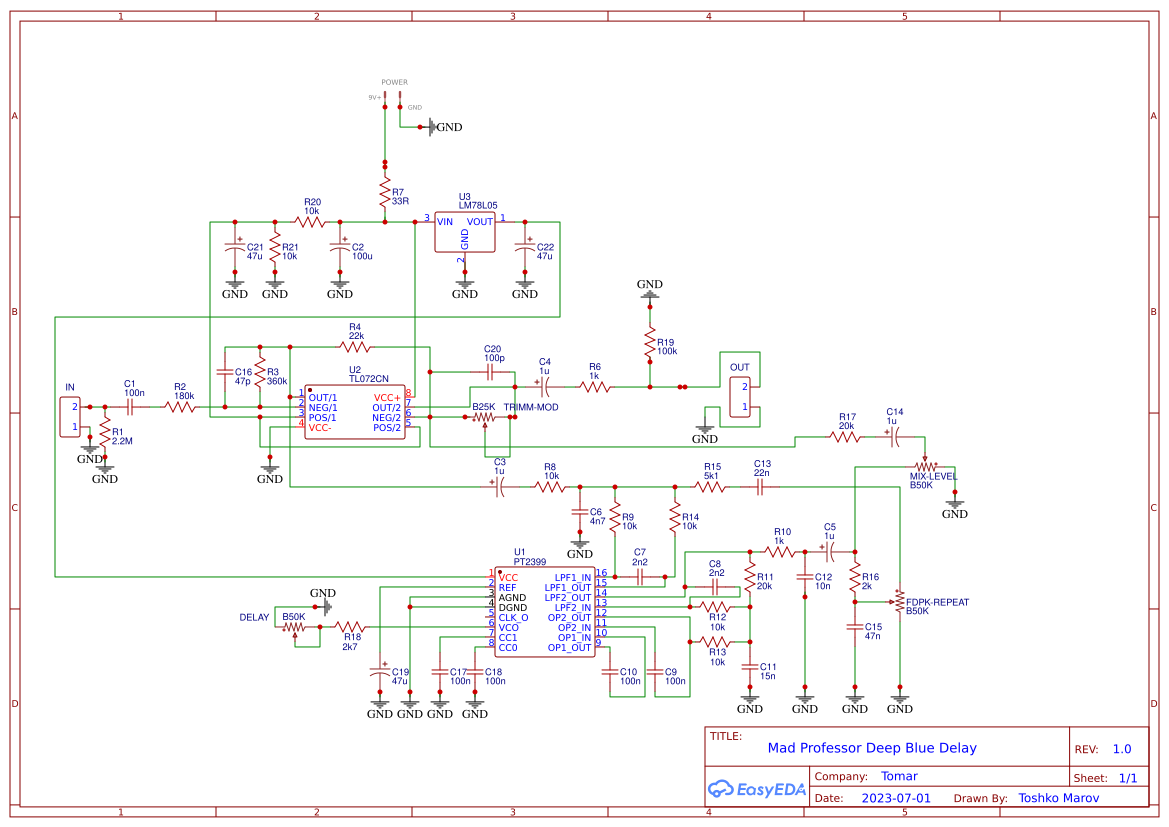Select the electrolytic capacitor C22 47u
The image size is (1169, 827).
pyautogui.click(x=525, y=249)
